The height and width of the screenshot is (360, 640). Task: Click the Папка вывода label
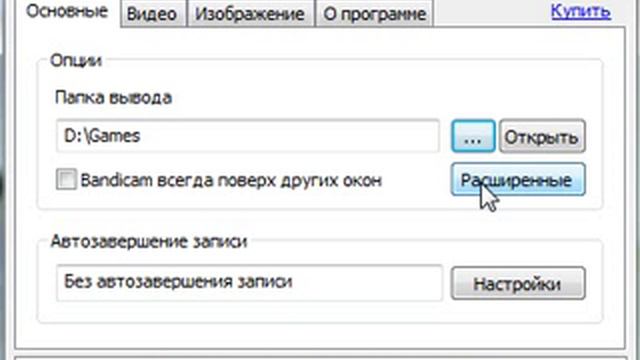click(x=113, y=98)
